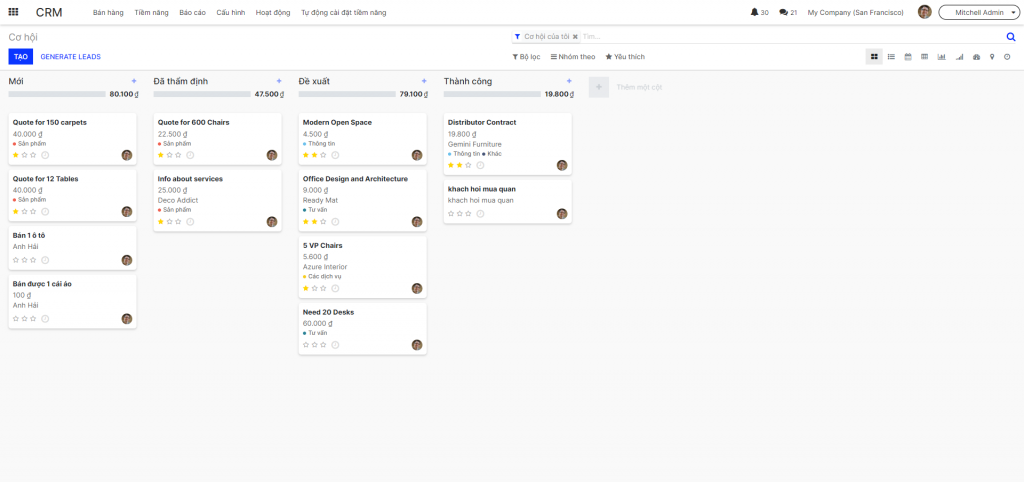Set first star on Bán 1 ô tô
The image size is (1024, 482).
pos(16,260)
